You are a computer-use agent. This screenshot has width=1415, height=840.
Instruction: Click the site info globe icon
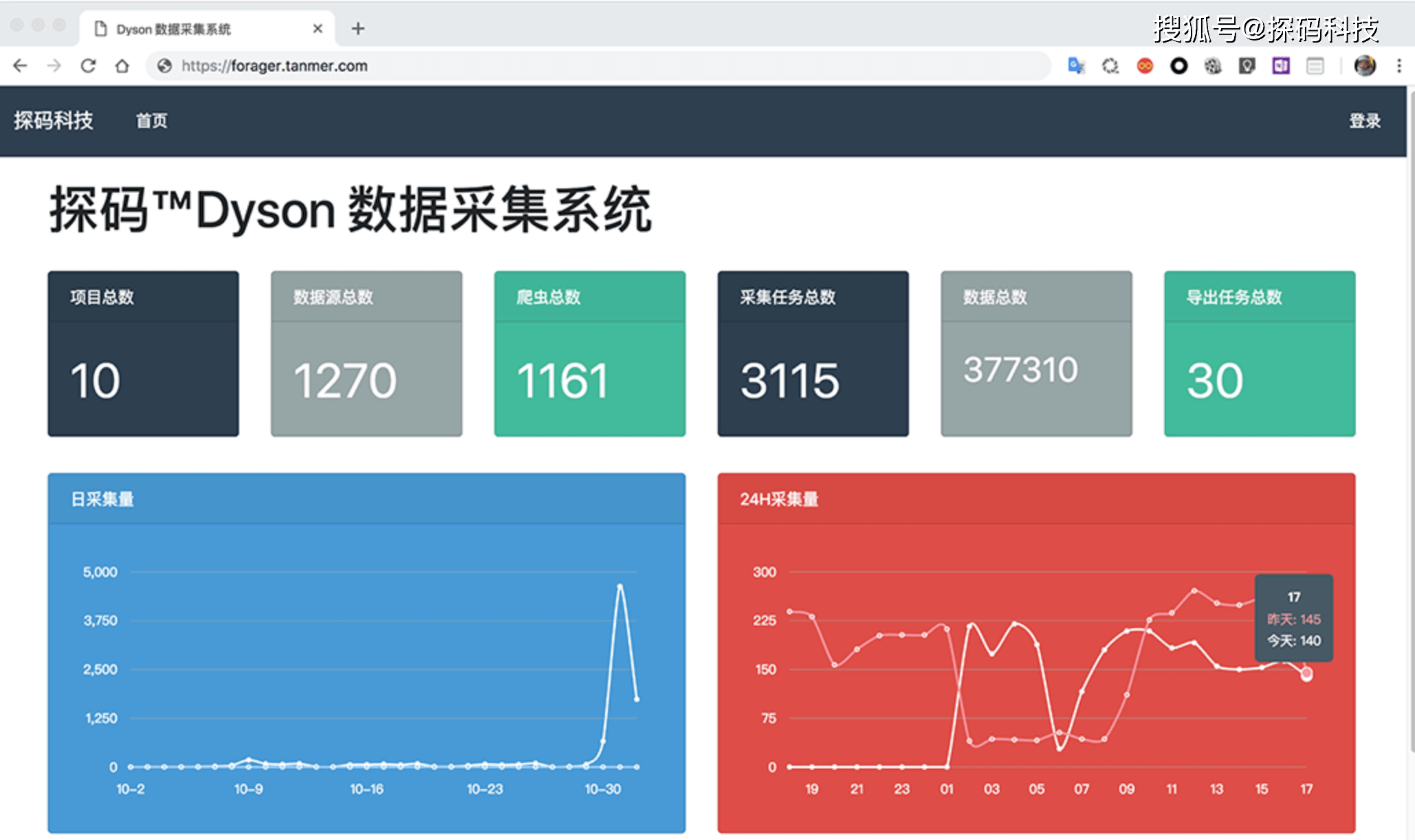click(x=164, y=66)
